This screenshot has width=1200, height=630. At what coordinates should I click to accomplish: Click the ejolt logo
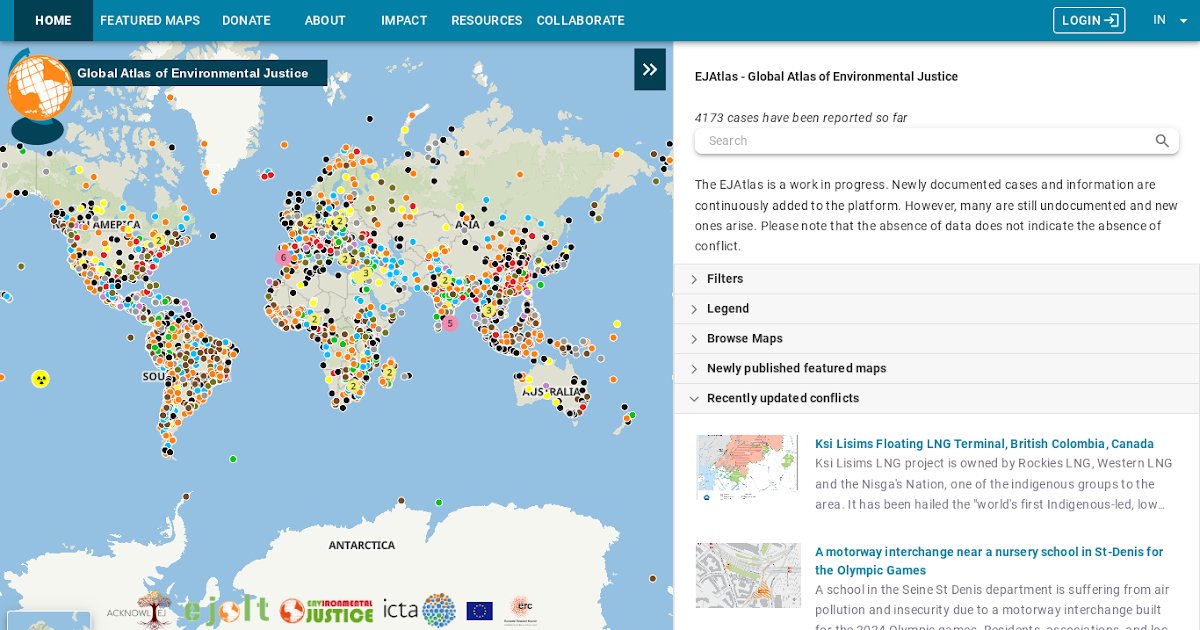225,609
